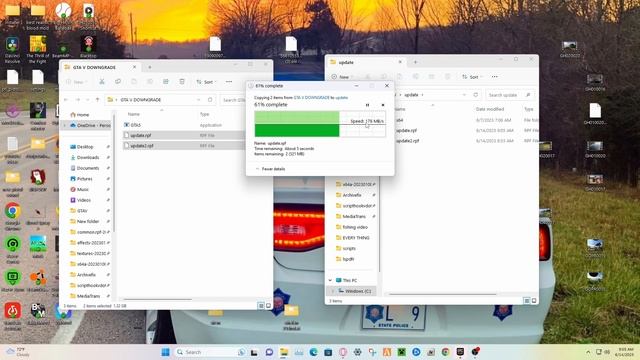Open Minecraft icon on taskbar
640x360 pixels.
point(402,352)
